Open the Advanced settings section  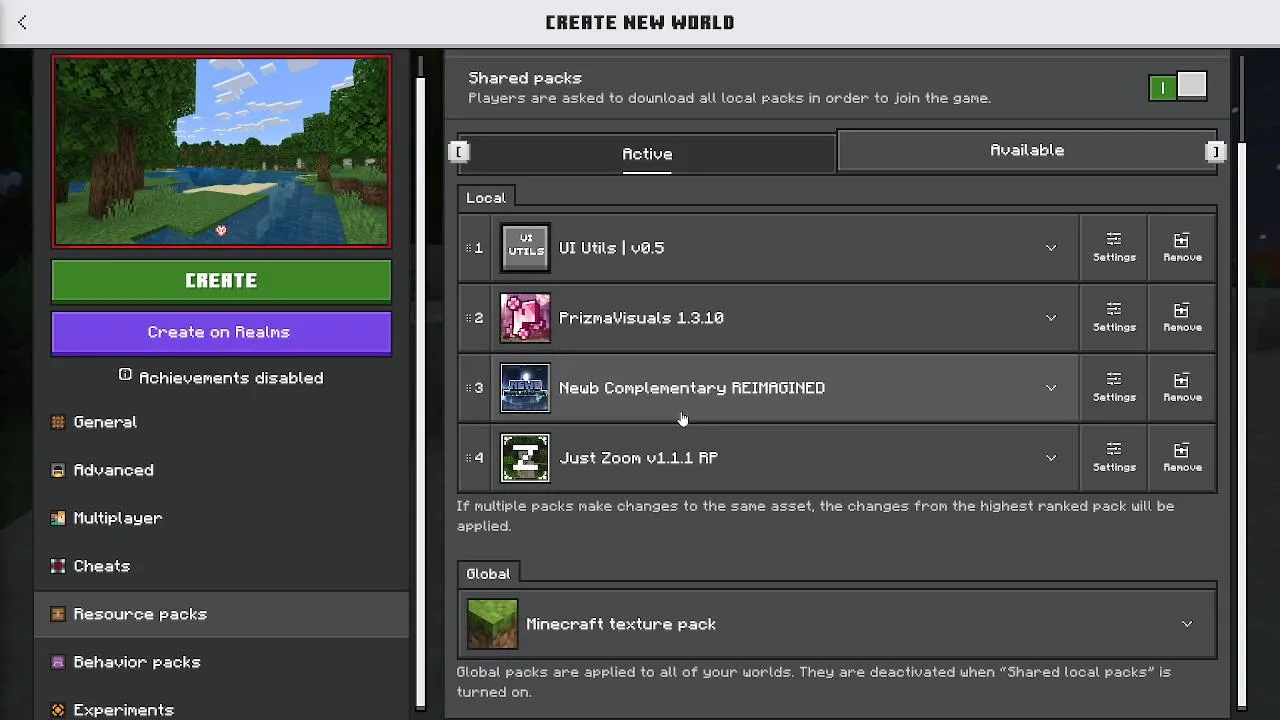tap(221, 470)
